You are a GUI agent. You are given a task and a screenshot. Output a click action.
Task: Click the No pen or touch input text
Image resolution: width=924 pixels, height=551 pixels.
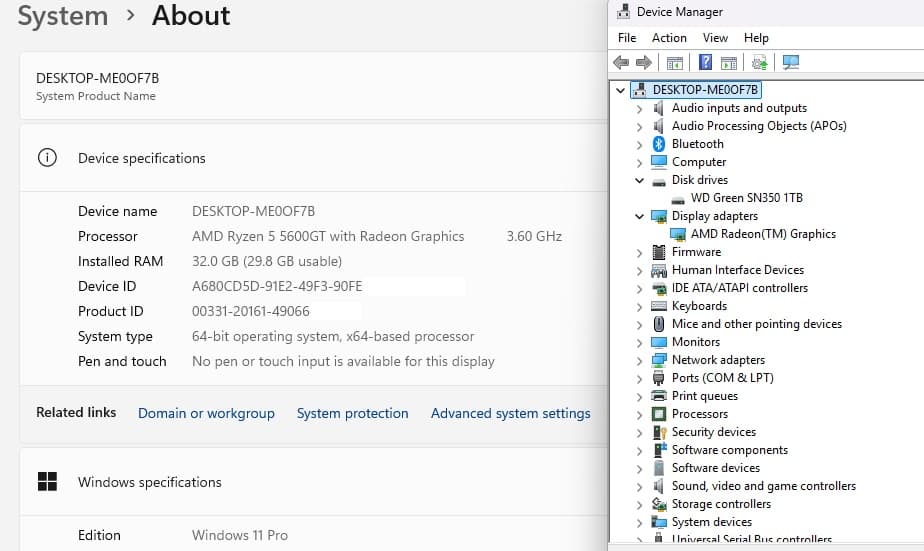point(343,361)
